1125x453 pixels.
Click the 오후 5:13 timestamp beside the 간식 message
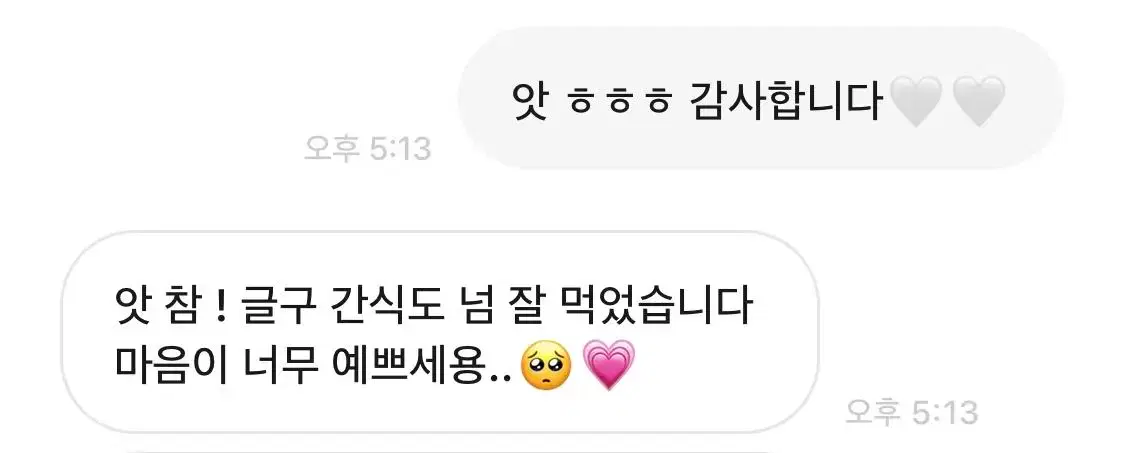point(911,413)
